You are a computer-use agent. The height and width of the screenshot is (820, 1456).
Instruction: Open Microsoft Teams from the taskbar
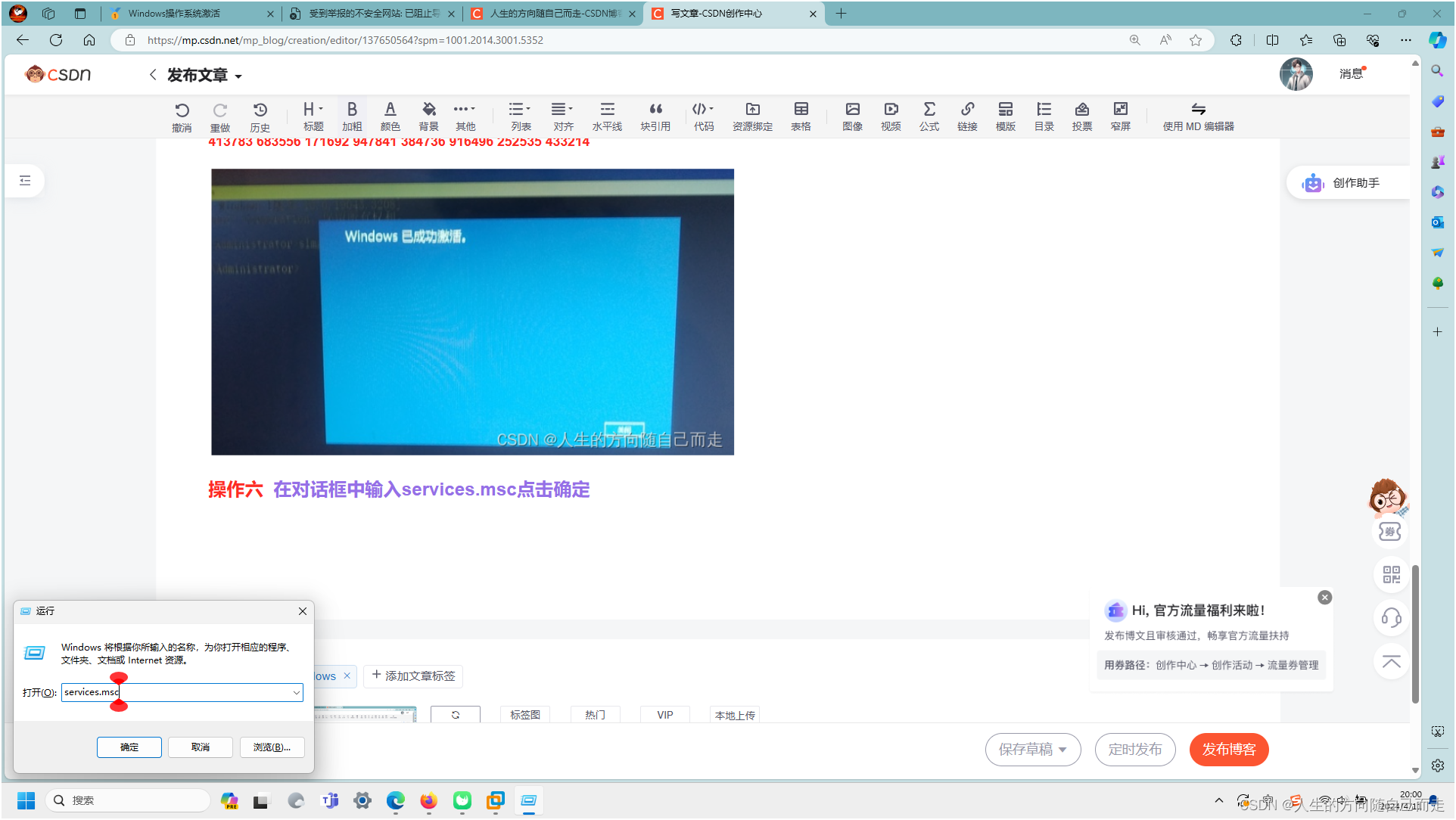(x=330, y=800)
